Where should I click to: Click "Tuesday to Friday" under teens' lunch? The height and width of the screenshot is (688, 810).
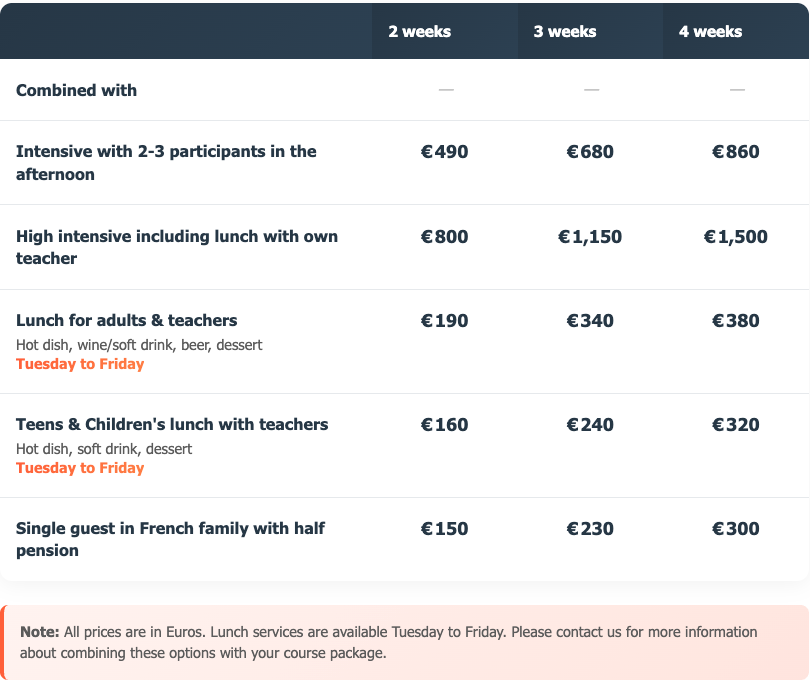tap(80, 468)
